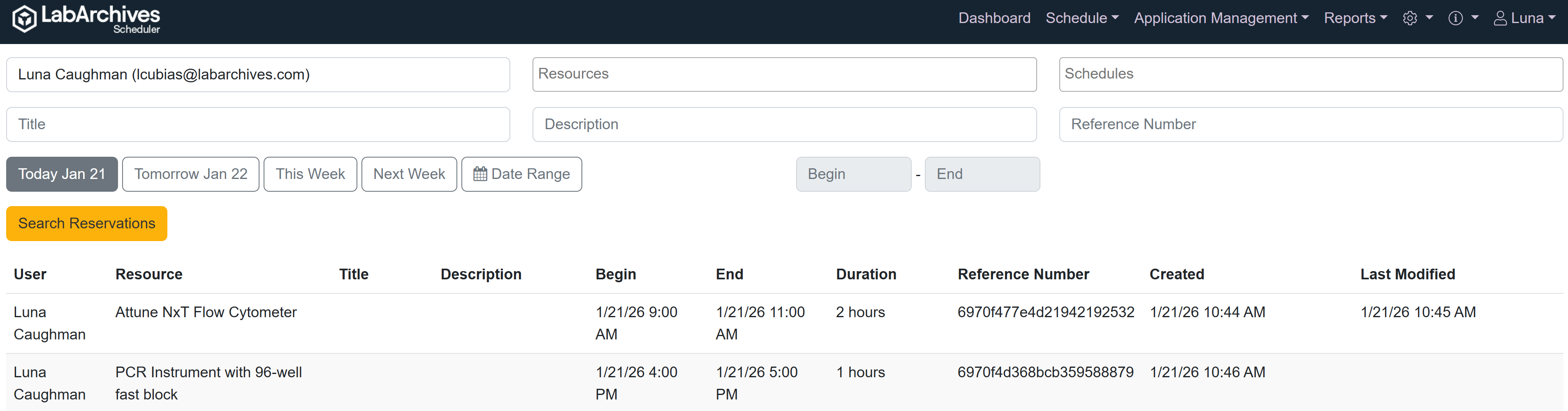Image resolution: width=1568 pixels, height=411 pixels.
Task: Click the Date Range calendar icon
Action: (x=479, y=174)
